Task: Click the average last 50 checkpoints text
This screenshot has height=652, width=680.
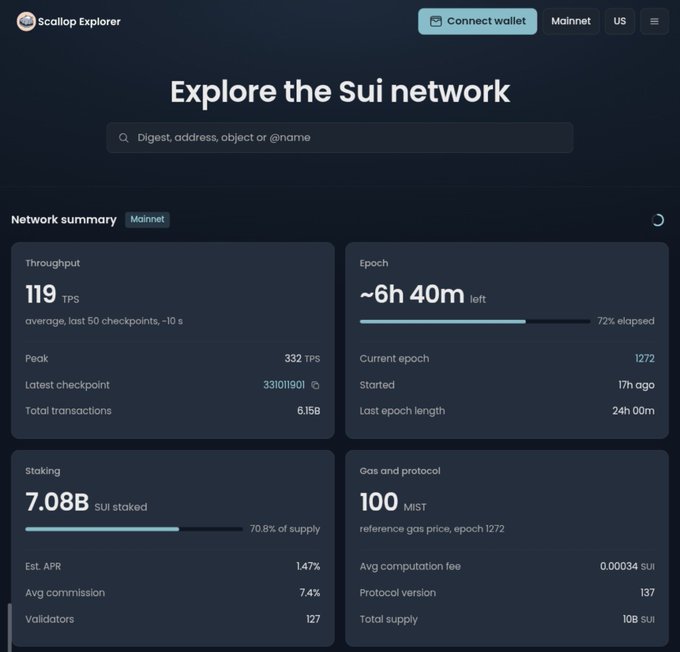Action: click(x=104, y=321)
